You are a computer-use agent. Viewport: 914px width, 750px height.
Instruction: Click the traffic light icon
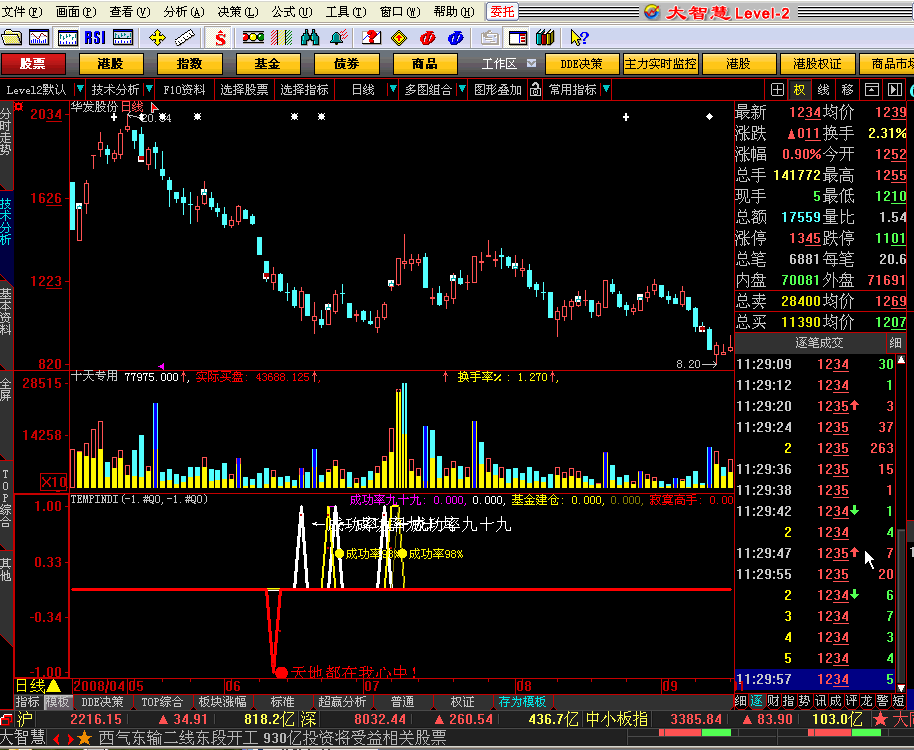pos(254,38)
